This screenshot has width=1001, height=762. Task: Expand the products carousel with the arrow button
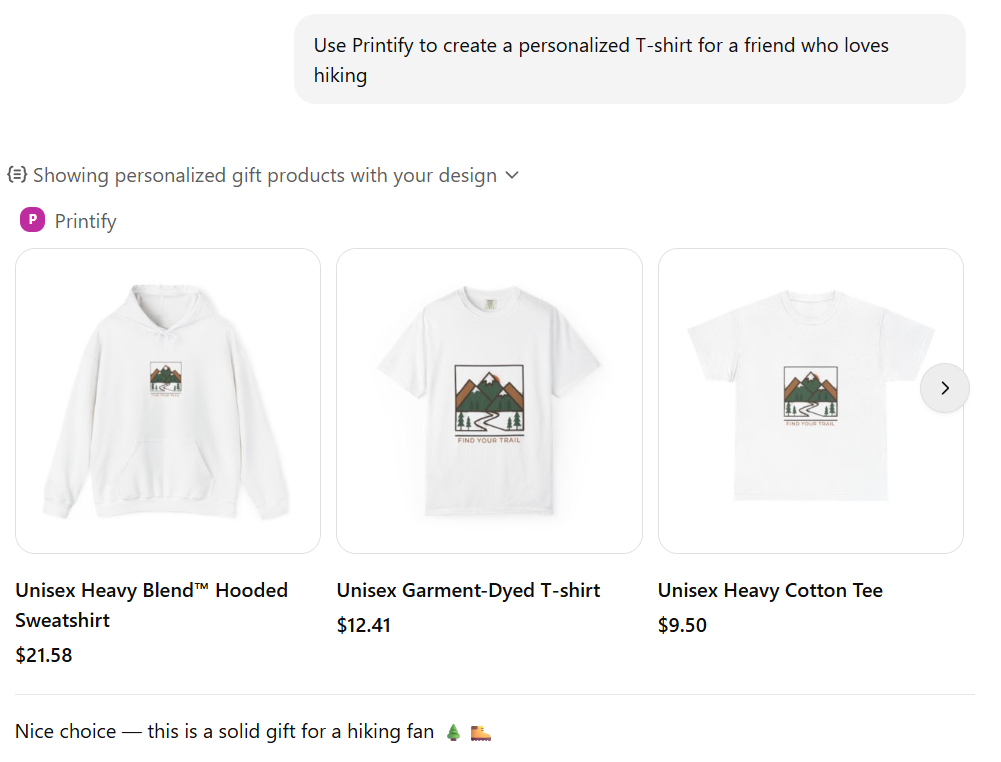(x=944, y=388)
